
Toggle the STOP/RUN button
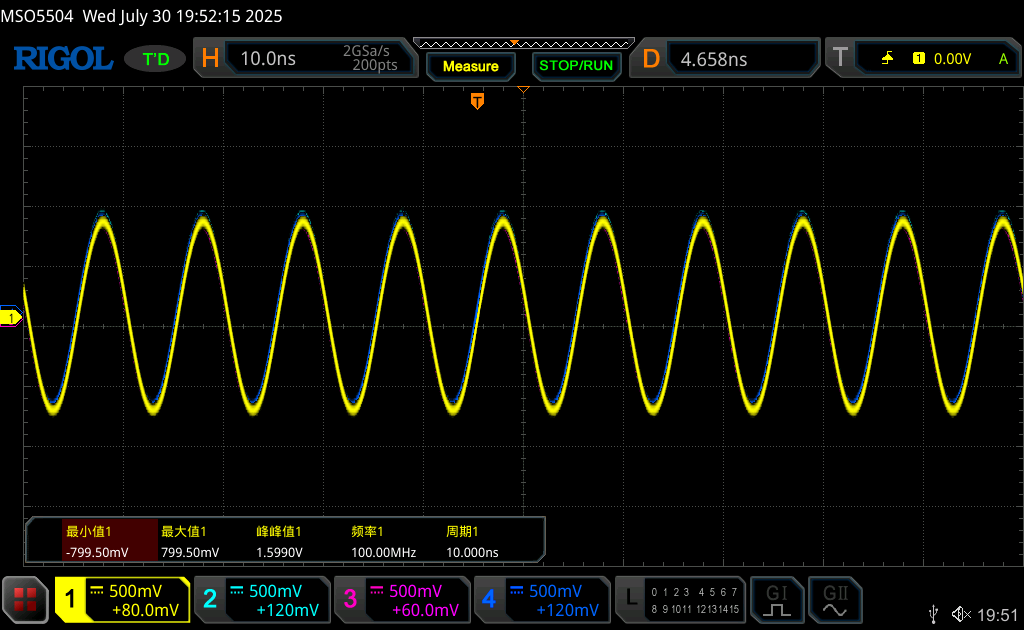pyautogui.click(x=576, y=66)
